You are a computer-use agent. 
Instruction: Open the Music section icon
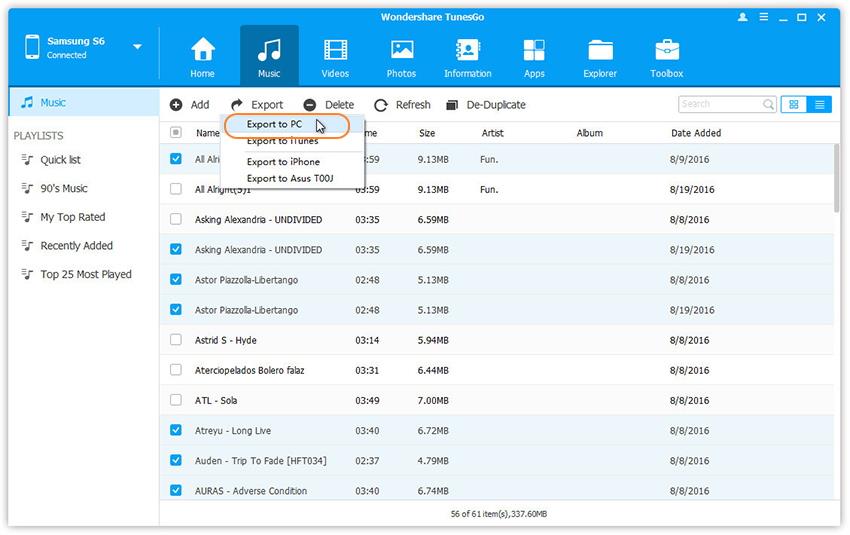tap(269, 50)
